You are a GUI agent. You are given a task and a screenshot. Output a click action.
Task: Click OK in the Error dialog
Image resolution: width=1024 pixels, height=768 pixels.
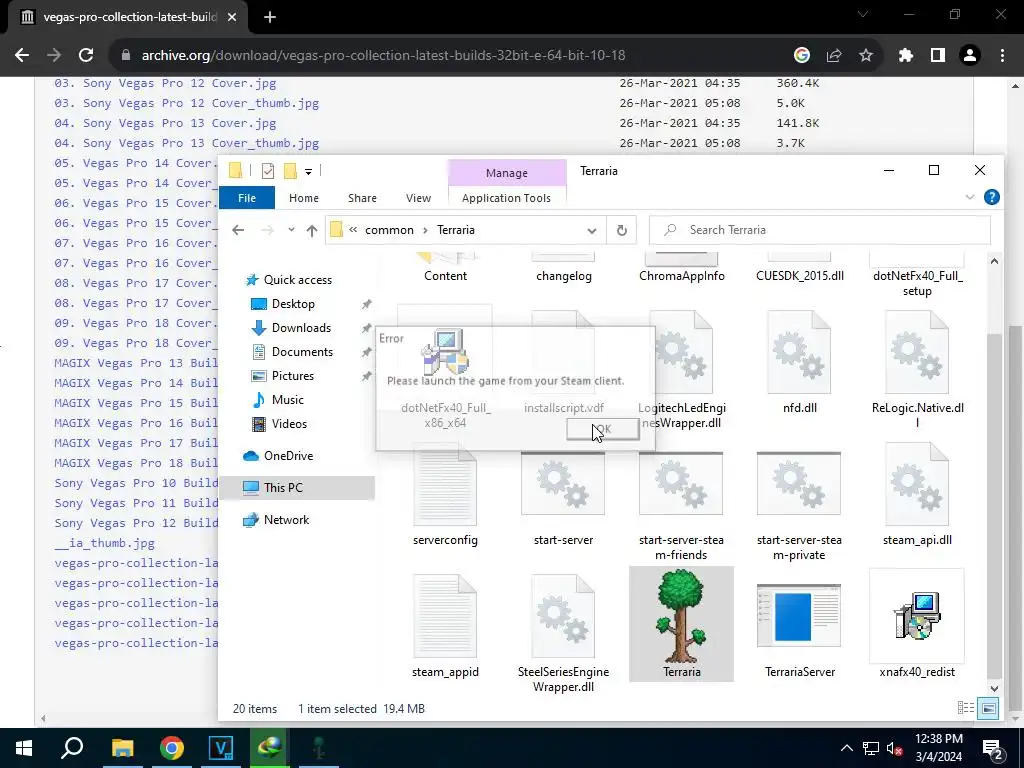[x=603, y=429]
